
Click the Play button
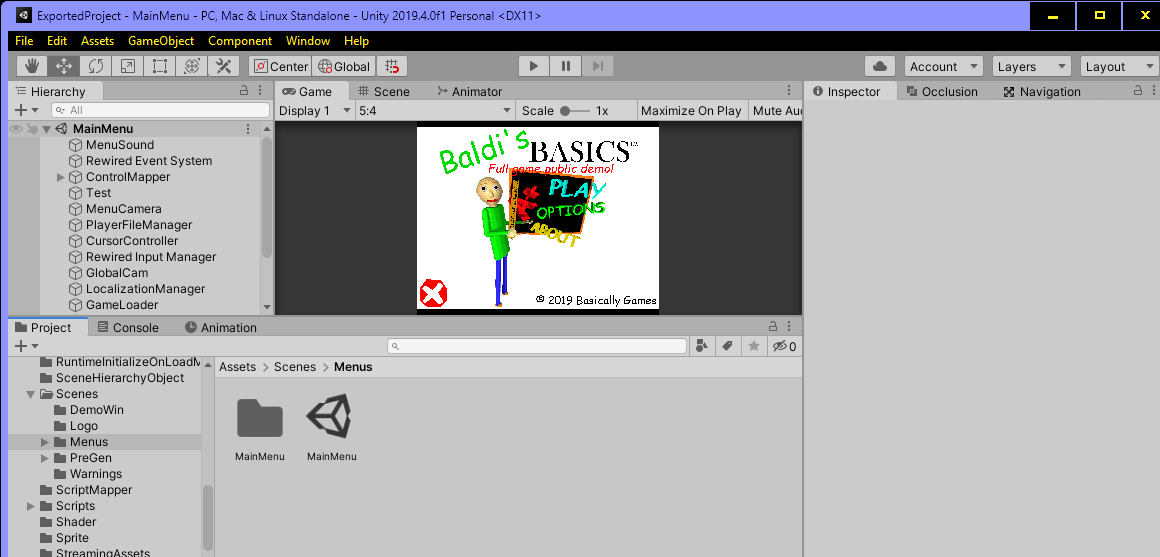click(533, 66)
